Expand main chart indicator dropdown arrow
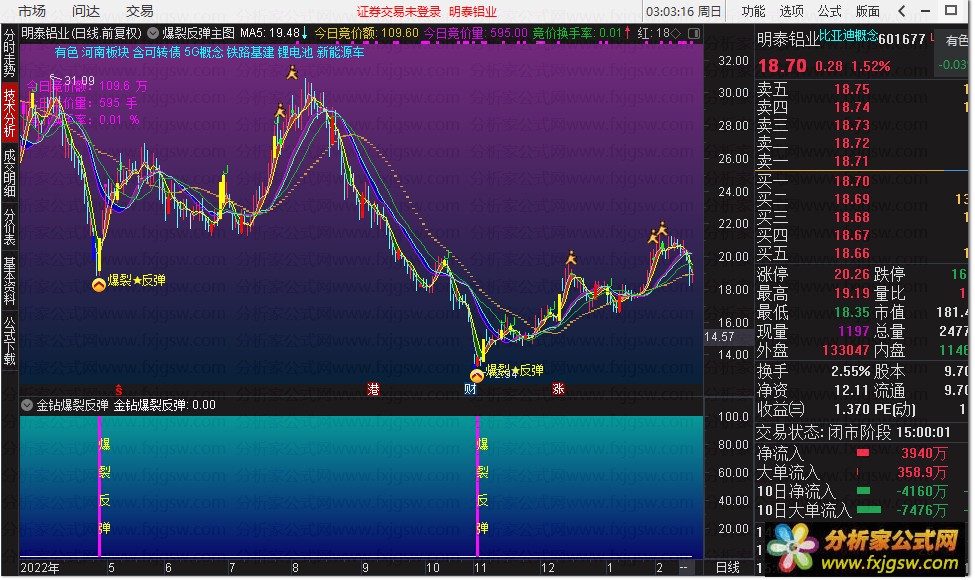975x580 pixels. [x=153, y=33]
